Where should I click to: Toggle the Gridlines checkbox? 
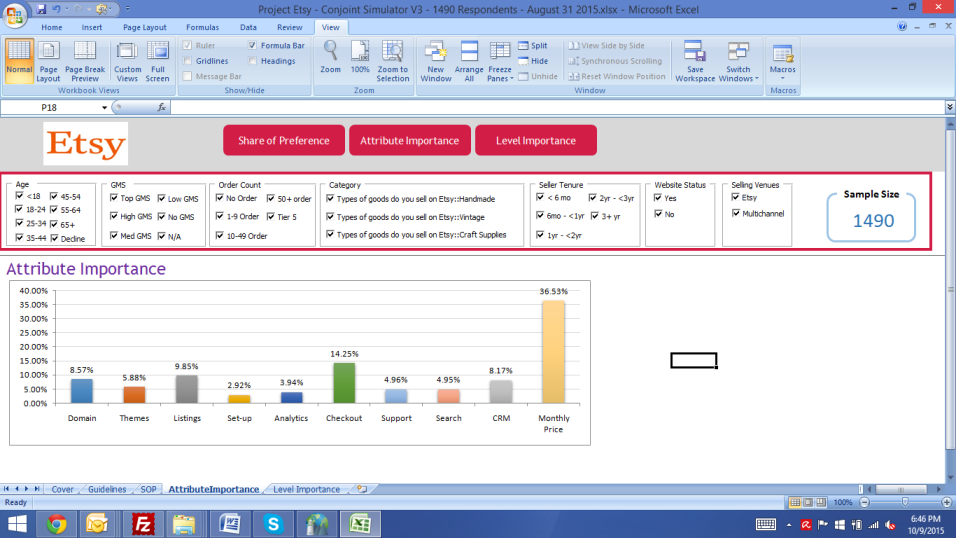point(188,61)
